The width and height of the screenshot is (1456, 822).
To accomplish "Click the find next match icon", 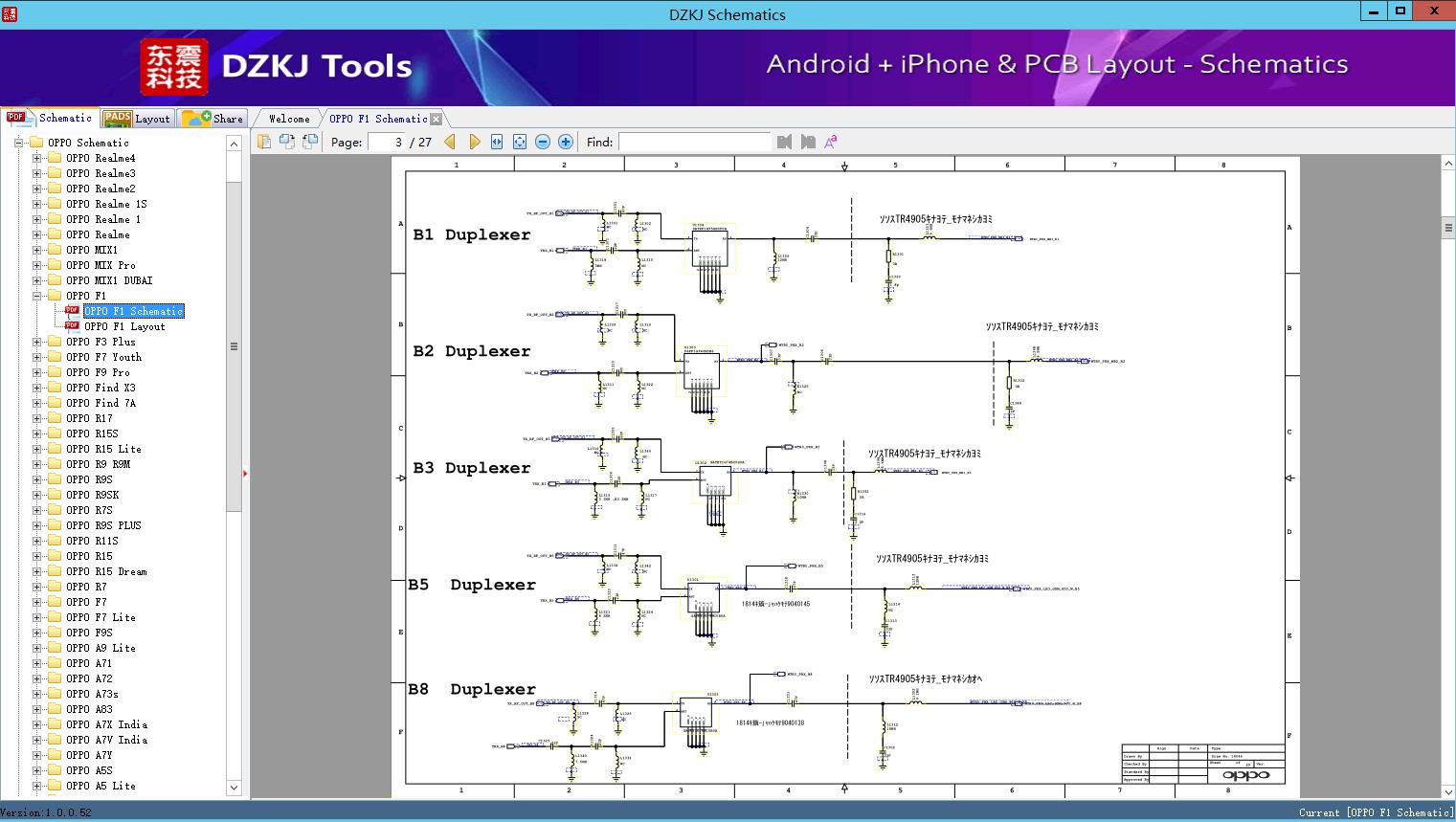I will (x=808, y=142).
